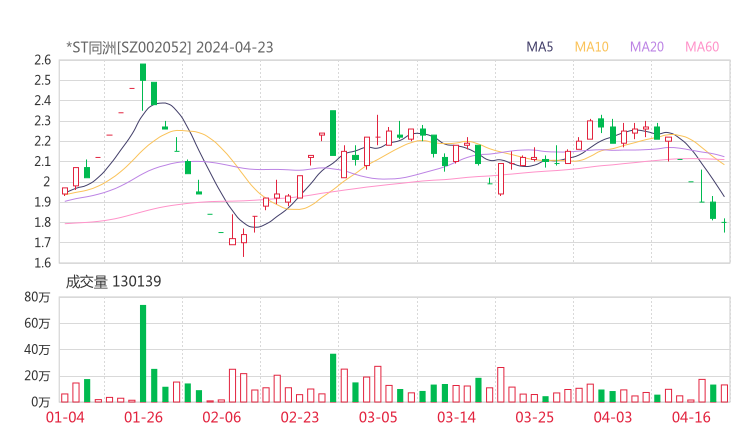Click the 0万 volume axis label
The width and height of the screenshot is (740, 440).
(41, 402)
